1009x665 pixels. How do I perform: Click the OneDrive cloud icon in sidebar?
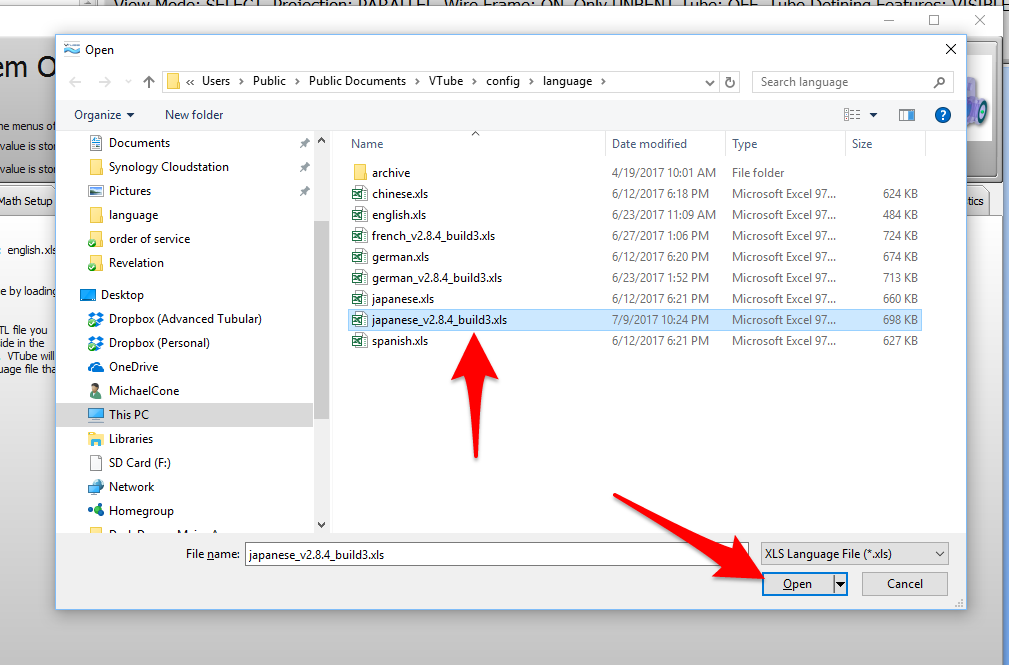point(96,367)
